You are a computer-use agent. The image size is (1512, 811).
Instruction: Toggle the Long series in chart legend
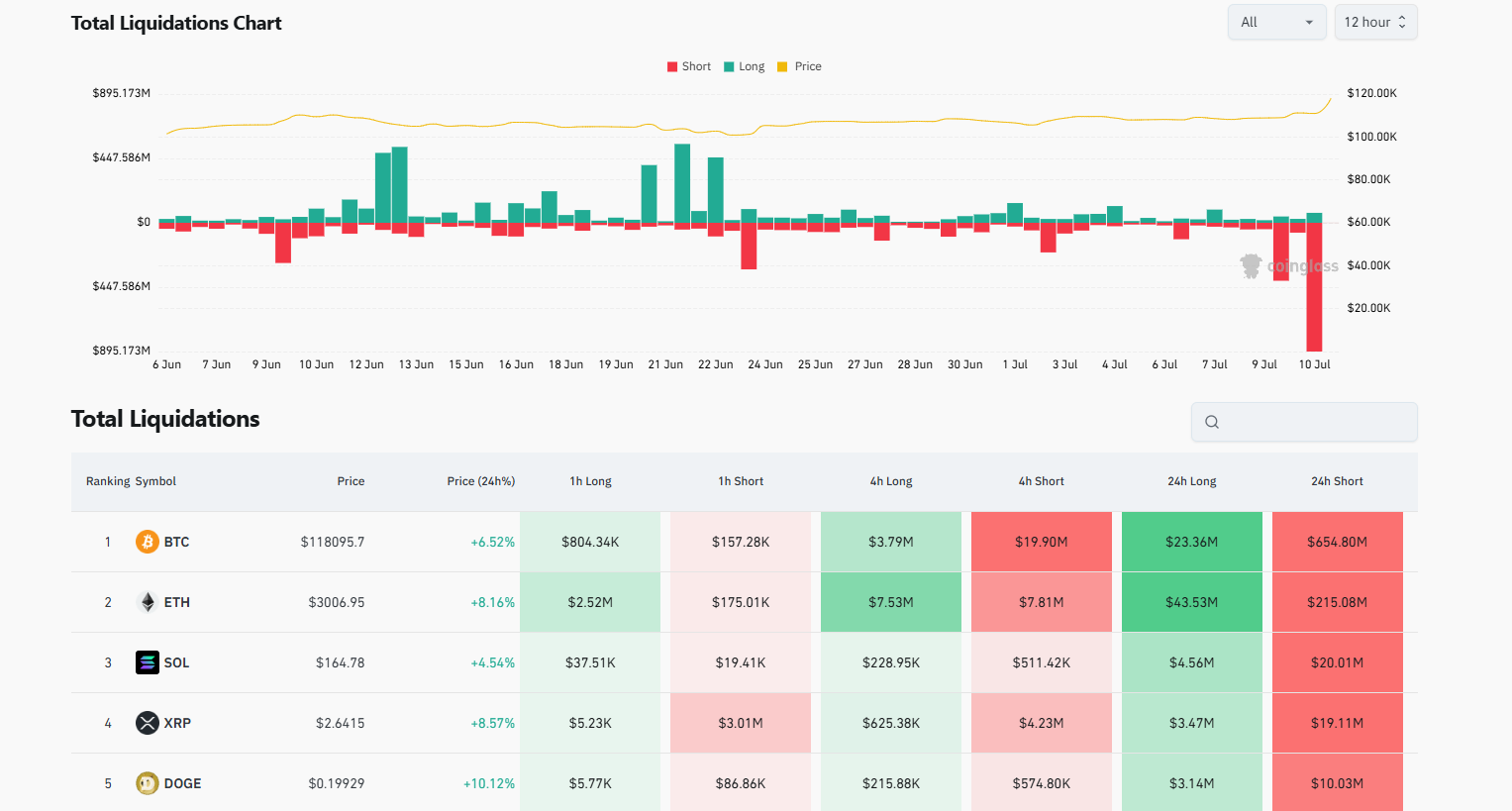[x=745, y=66]
